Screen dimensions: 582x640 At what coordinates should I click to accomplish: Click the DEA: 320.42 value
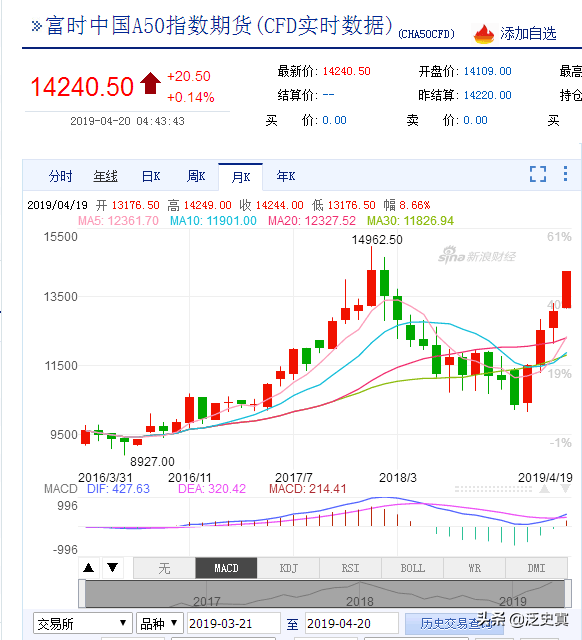tap(212, 489)
